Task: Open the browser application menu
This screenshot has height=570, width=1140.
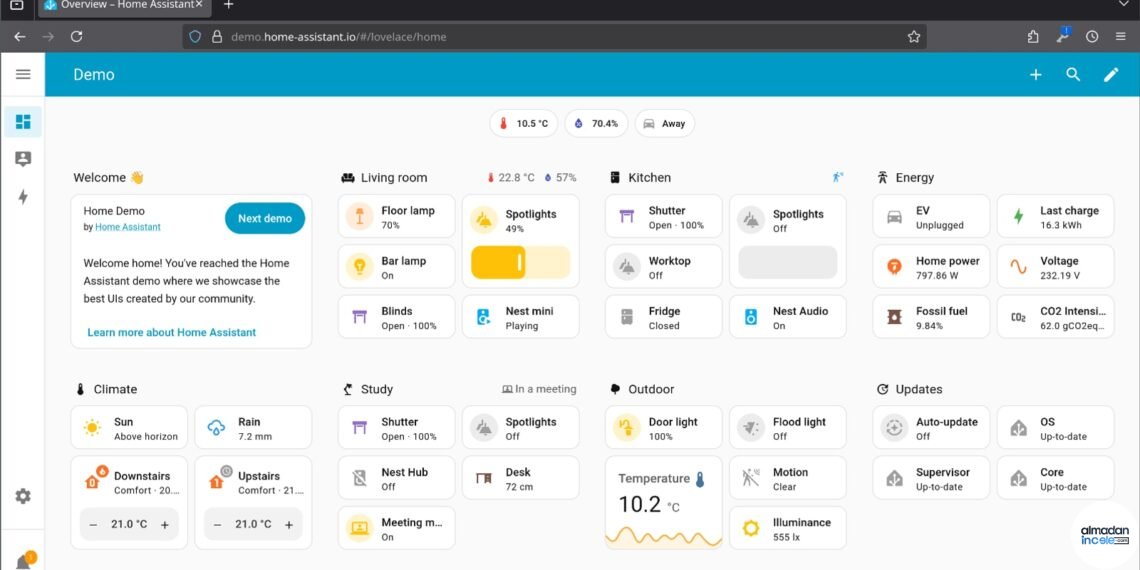Action: coord(1120,36)
